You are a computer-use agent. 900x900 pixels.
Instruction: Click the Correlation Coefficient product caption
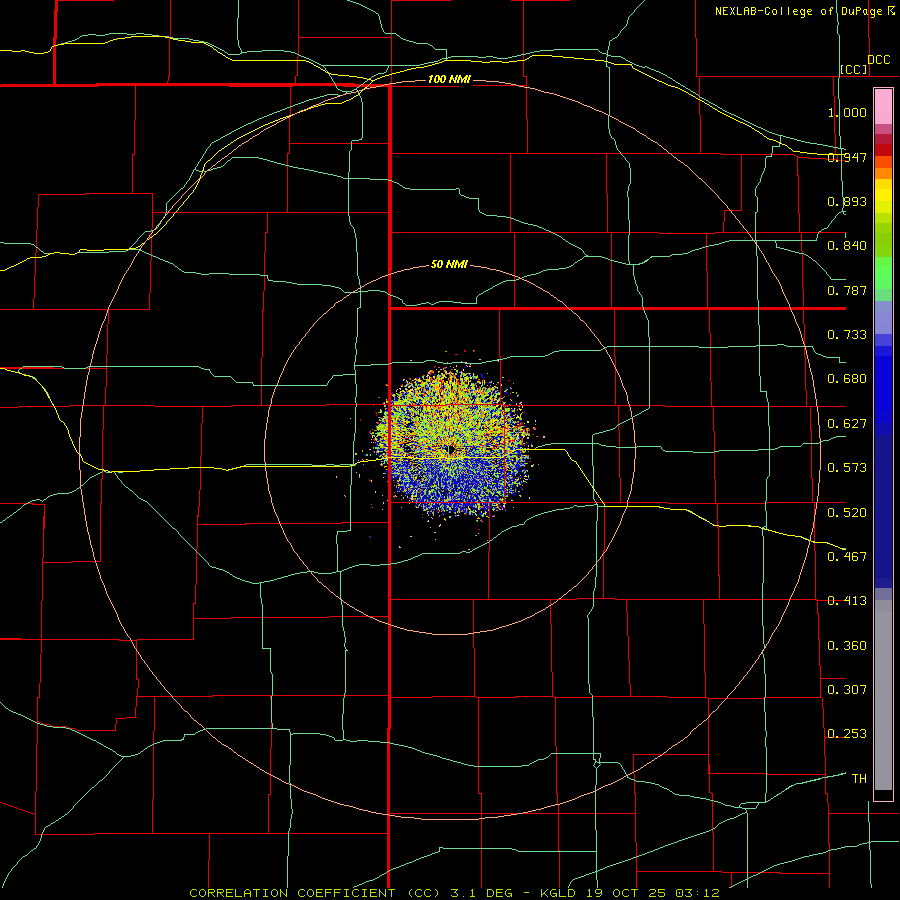(455, 893)
